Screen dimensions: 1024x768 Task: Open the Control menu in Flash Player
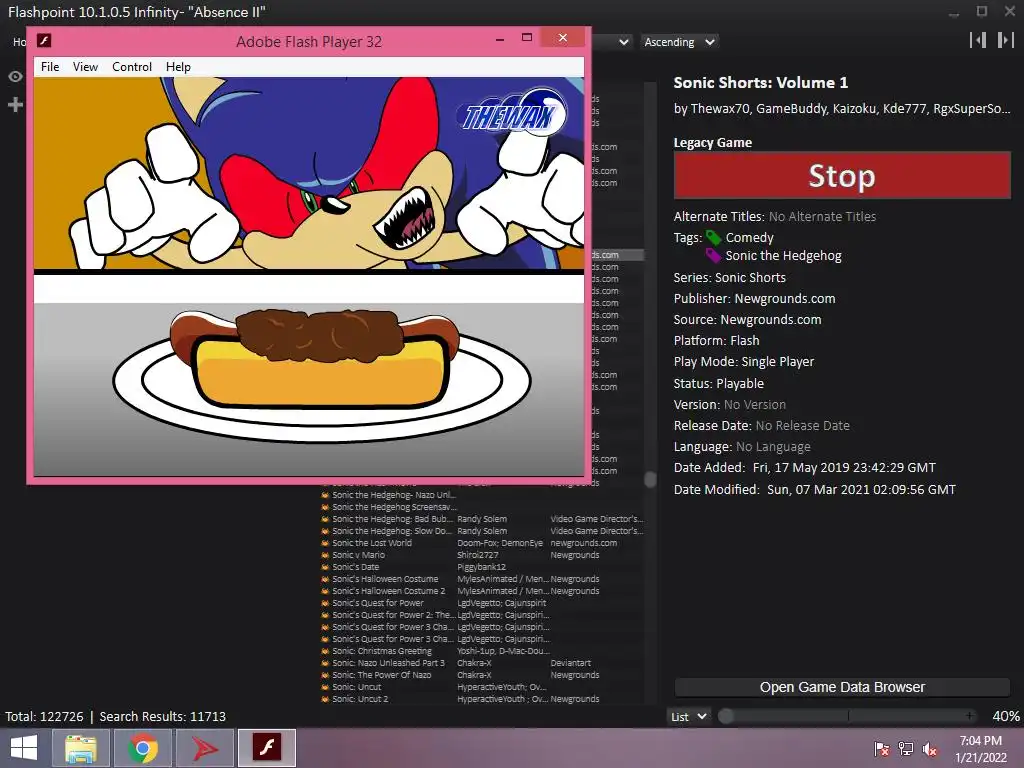coord(132,67)
